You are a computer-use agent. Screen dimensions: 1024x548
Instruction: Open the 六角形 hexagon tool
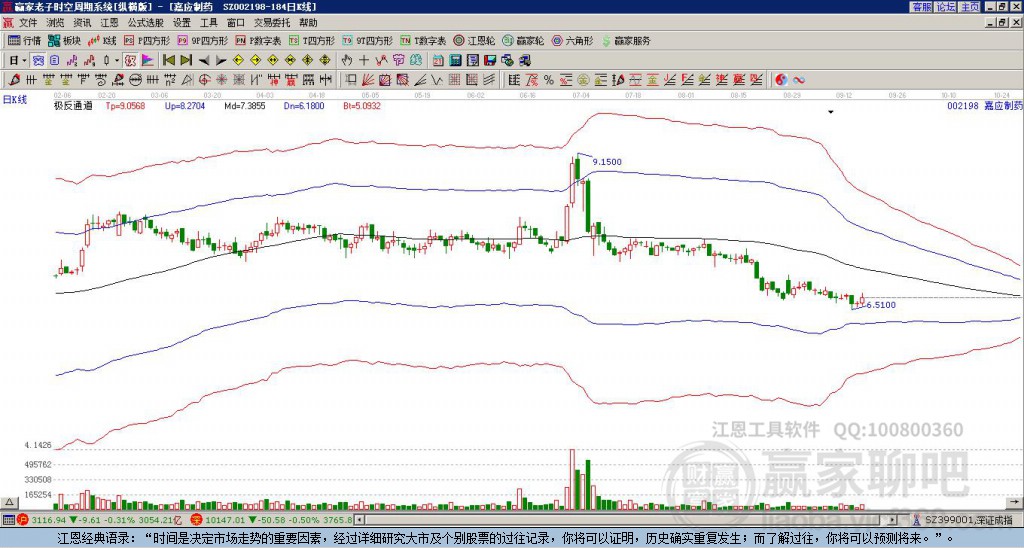pyautogui.click(x=572, y=40)
